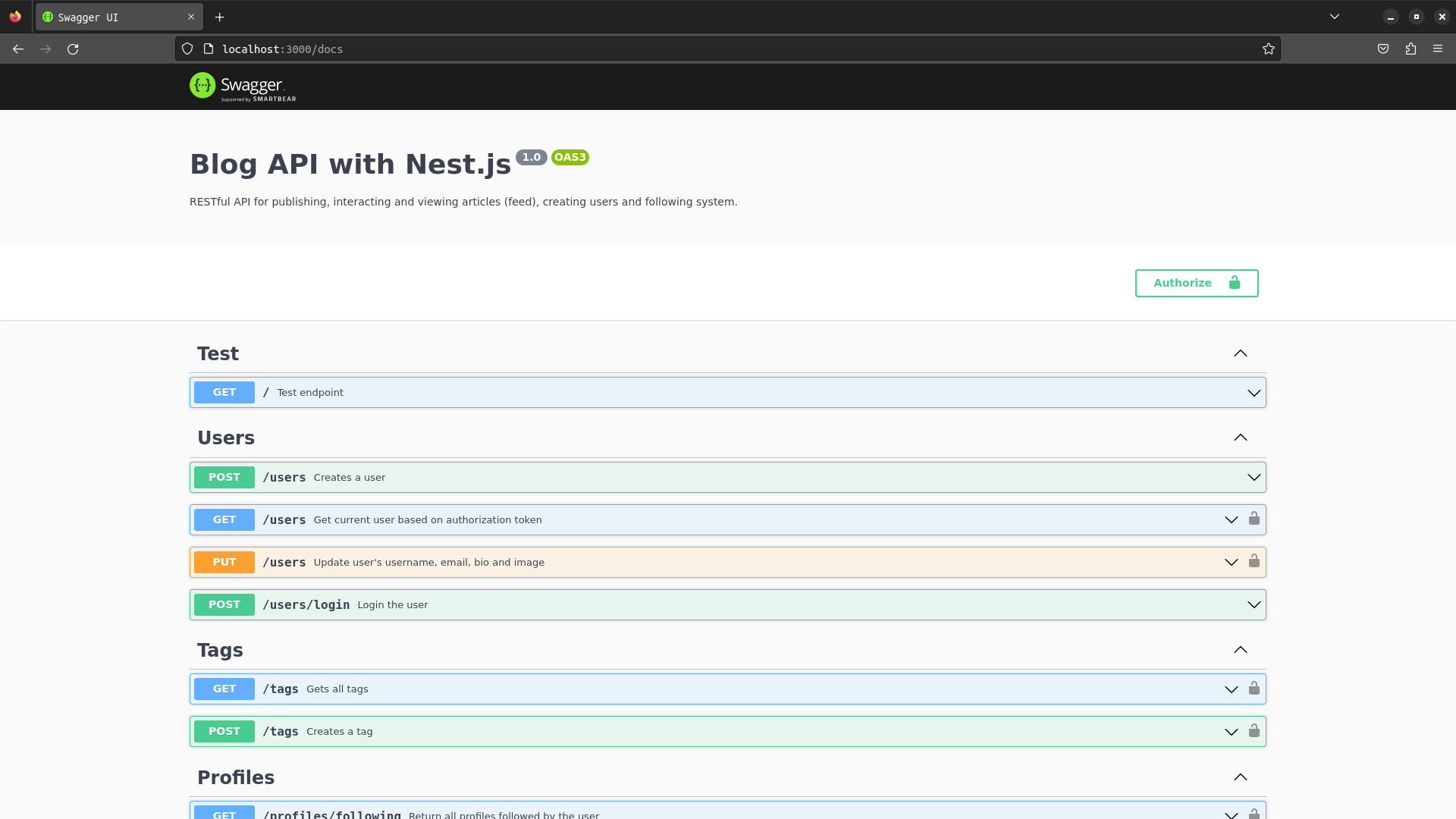Open a new browser tab

[x=220, y=17]
